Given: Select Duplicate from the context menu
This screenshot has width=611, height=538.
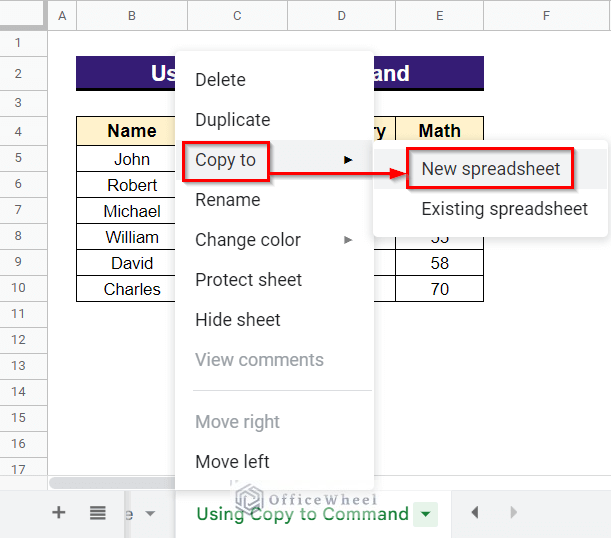Looking at the screenshot, I should click(232, 120).
